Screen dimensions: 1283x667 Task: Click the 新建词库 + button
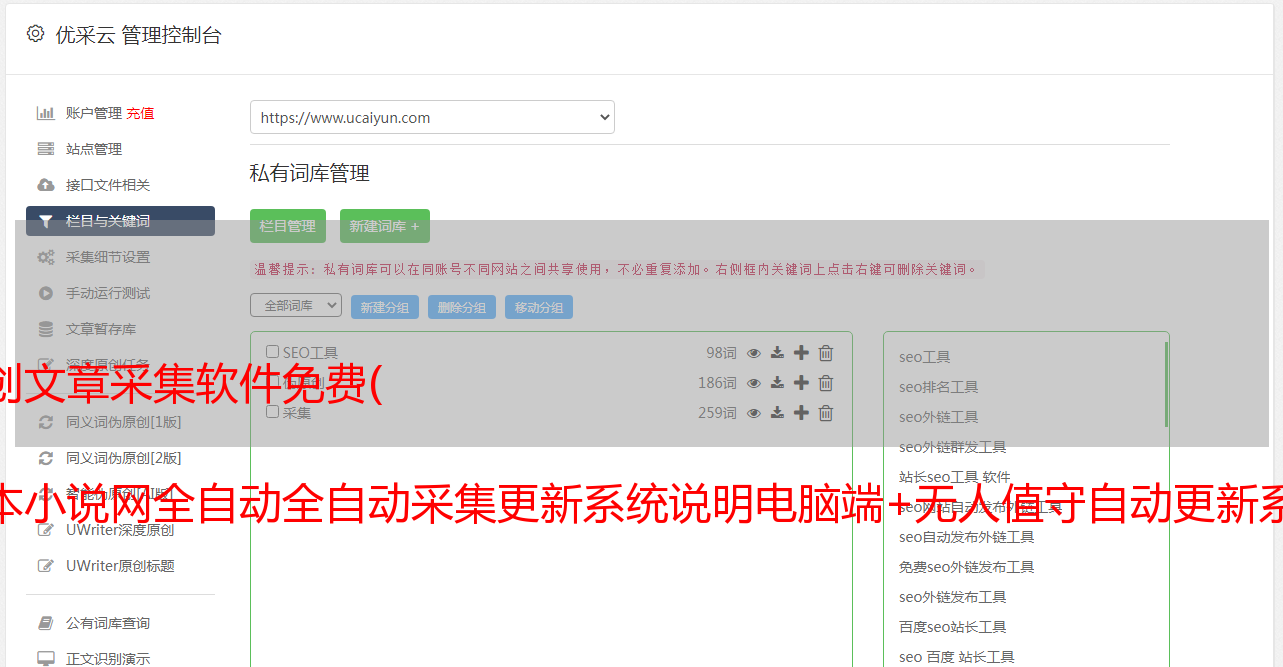click(385, 226)
